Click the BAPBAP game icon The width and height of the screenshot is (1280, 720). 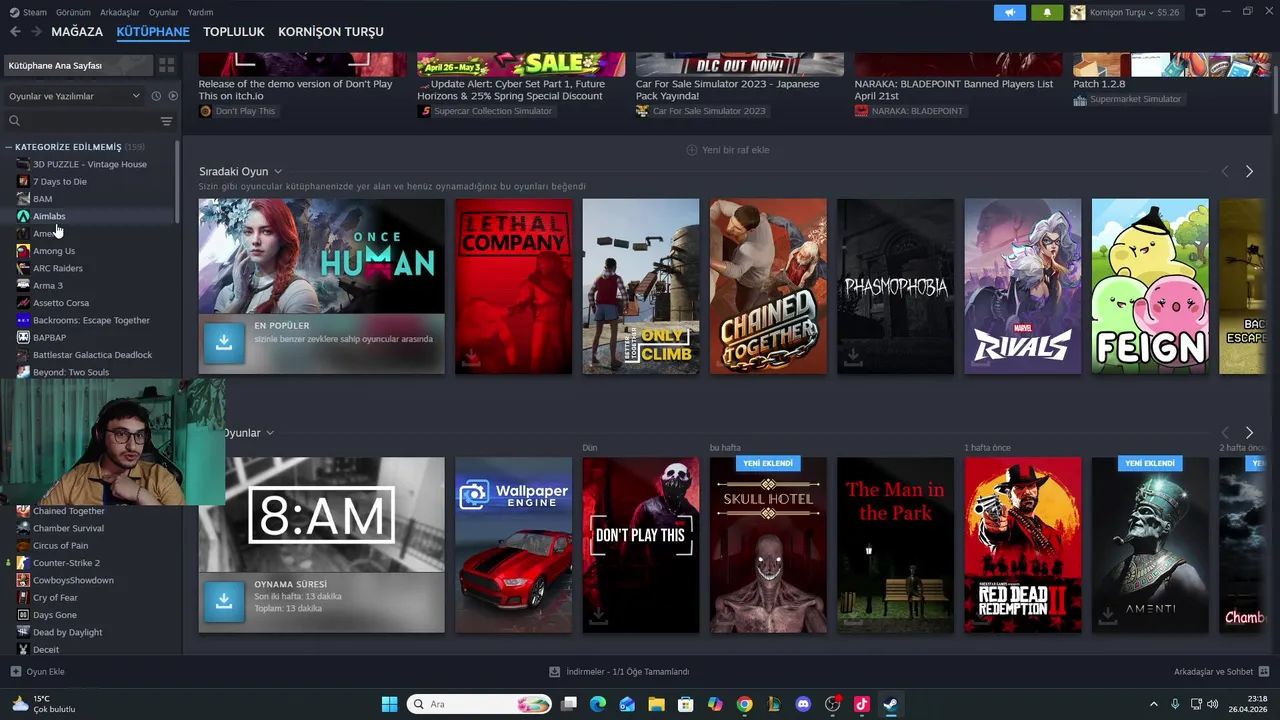(x=23, y=337)
